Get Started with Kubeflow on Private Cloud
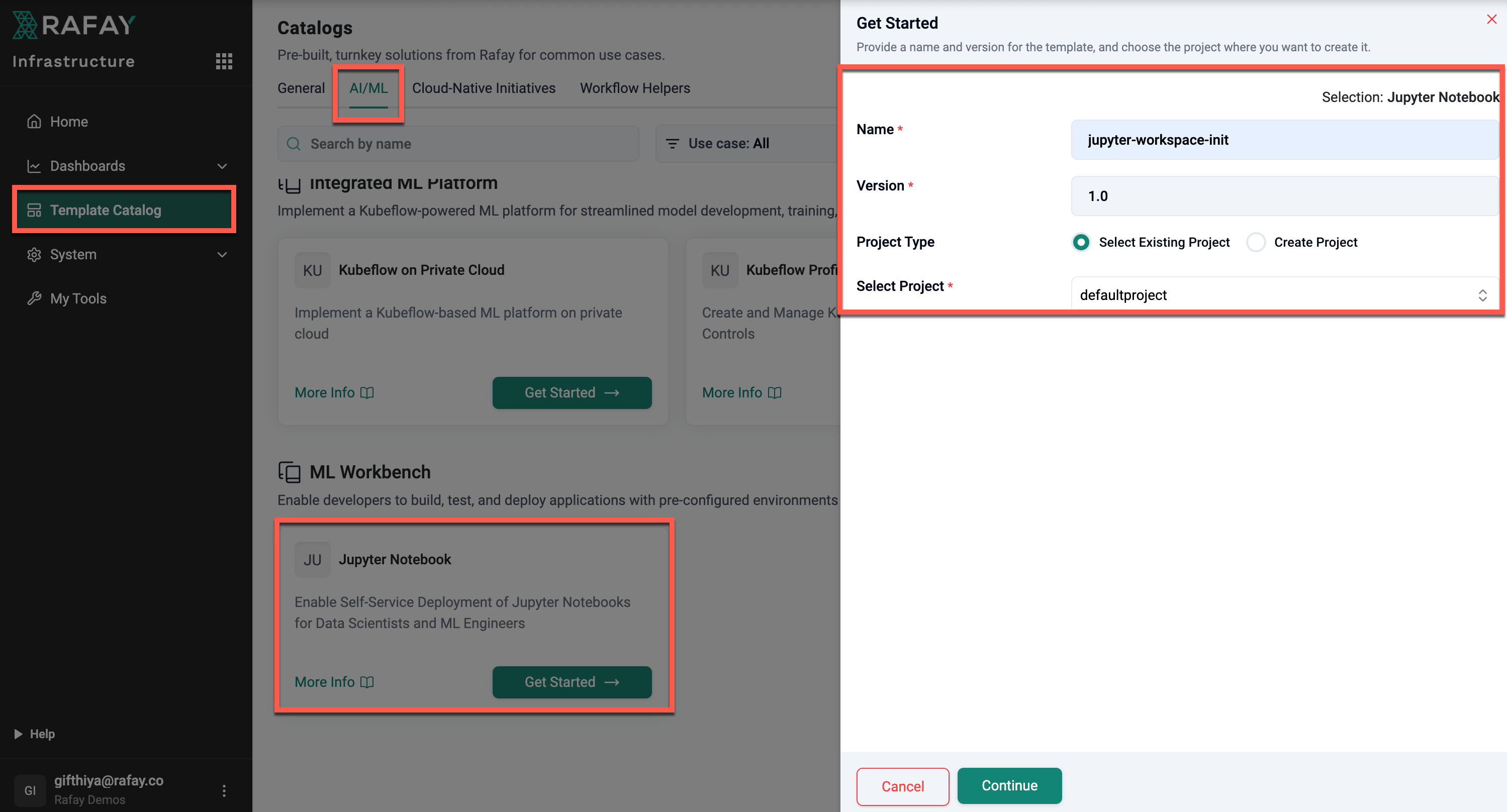The width and height of the screenshot is (1507, 812). point(572,393)
